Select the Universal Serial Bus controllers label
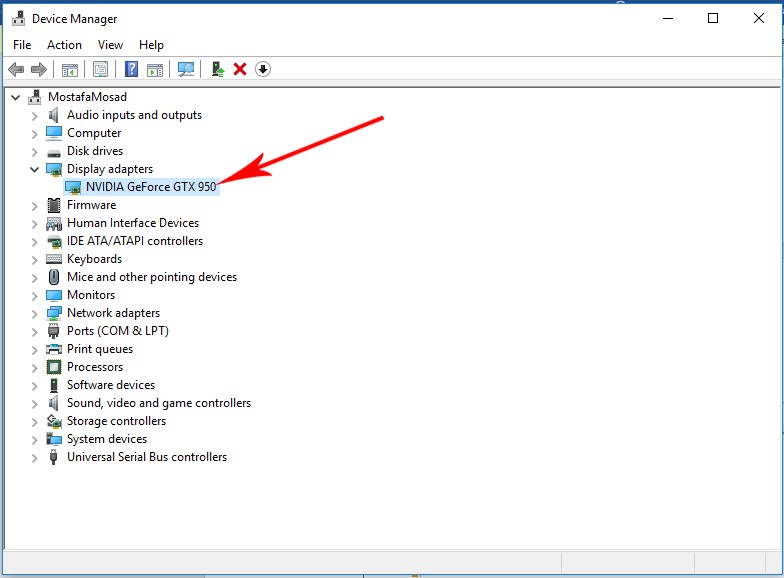 click(147, 457)
